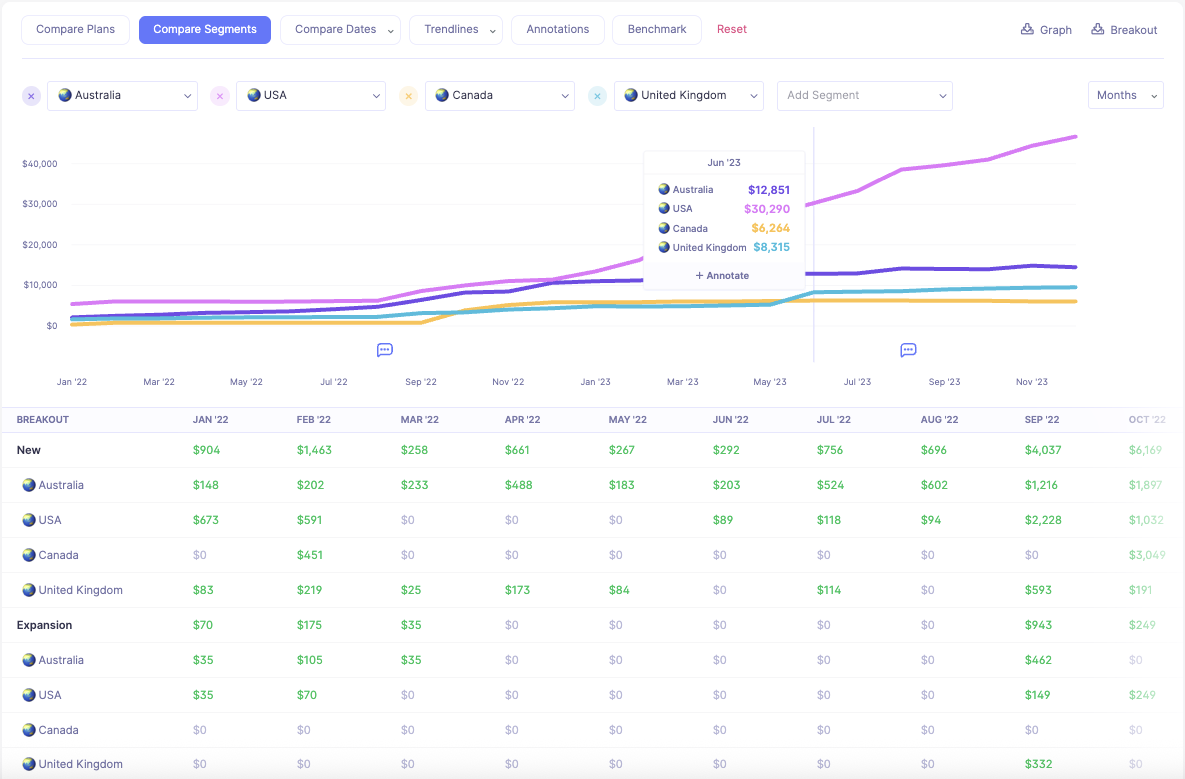Open the Add Segment dropdown
Viewport: 1185px width, 779px height.
(865, 96)
